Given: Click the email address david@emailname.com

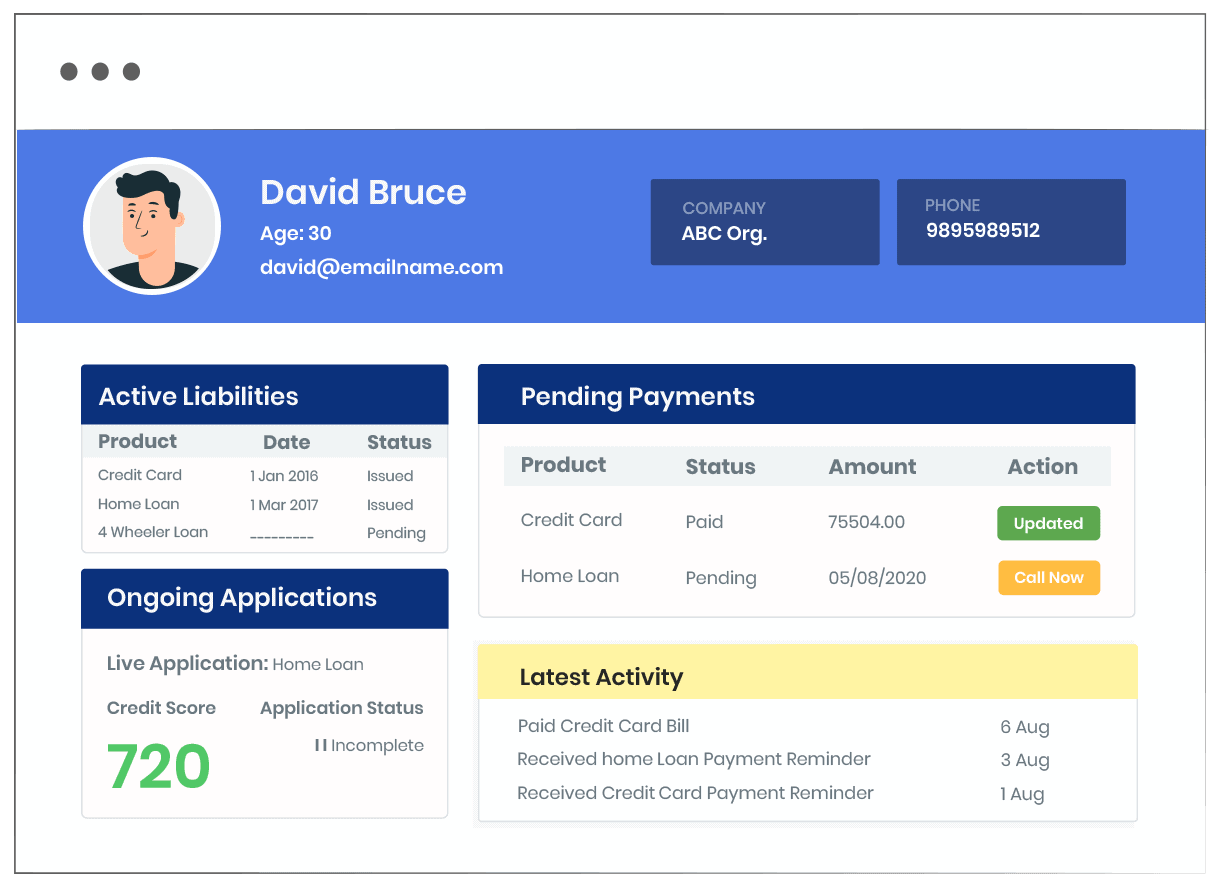Looking at the screenshot, I should (x=381, y=266).
